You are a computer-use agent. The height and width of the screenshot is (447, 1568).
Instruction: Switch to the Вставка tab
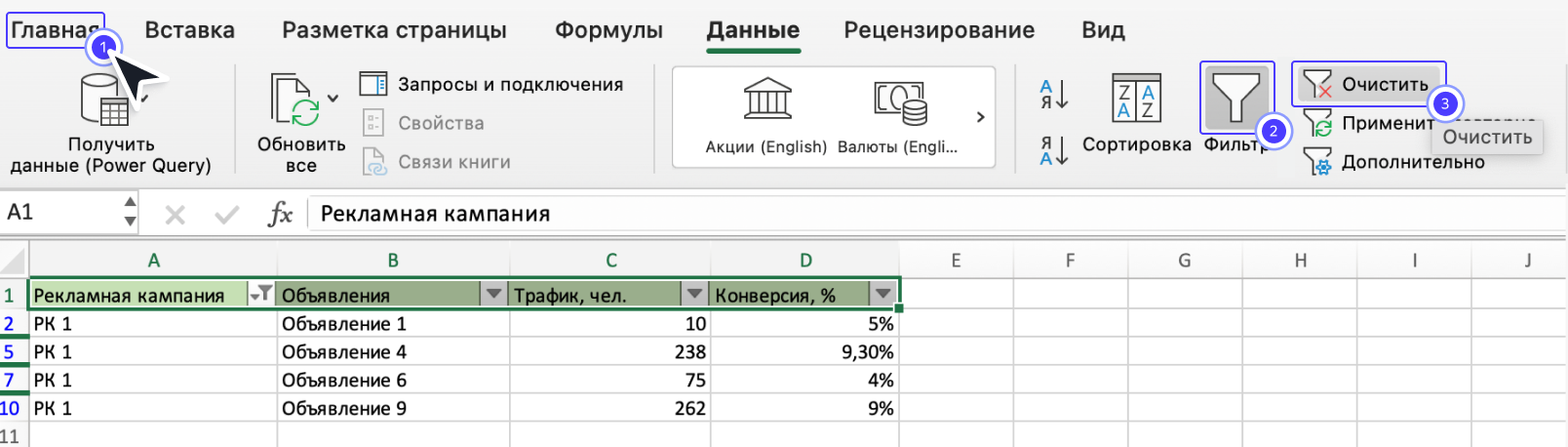coord(189,30)
